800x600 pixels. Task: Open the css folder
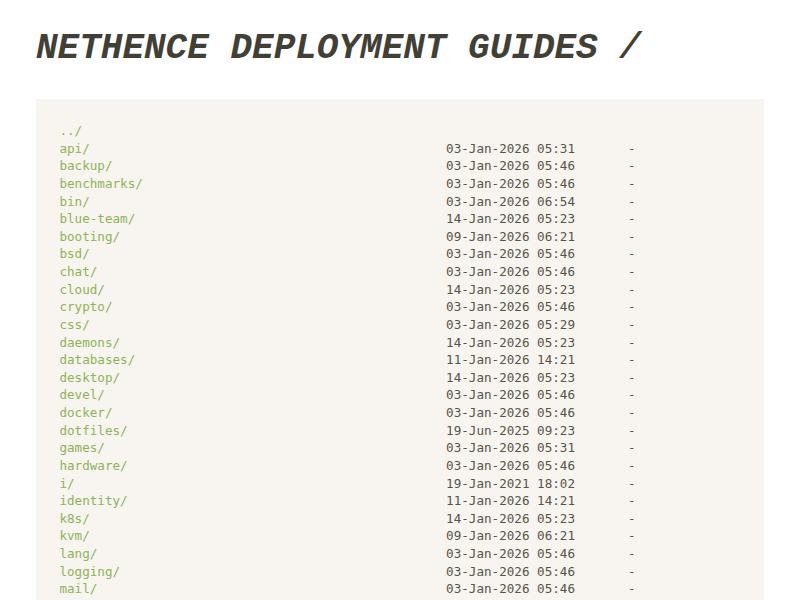[71, 324]
